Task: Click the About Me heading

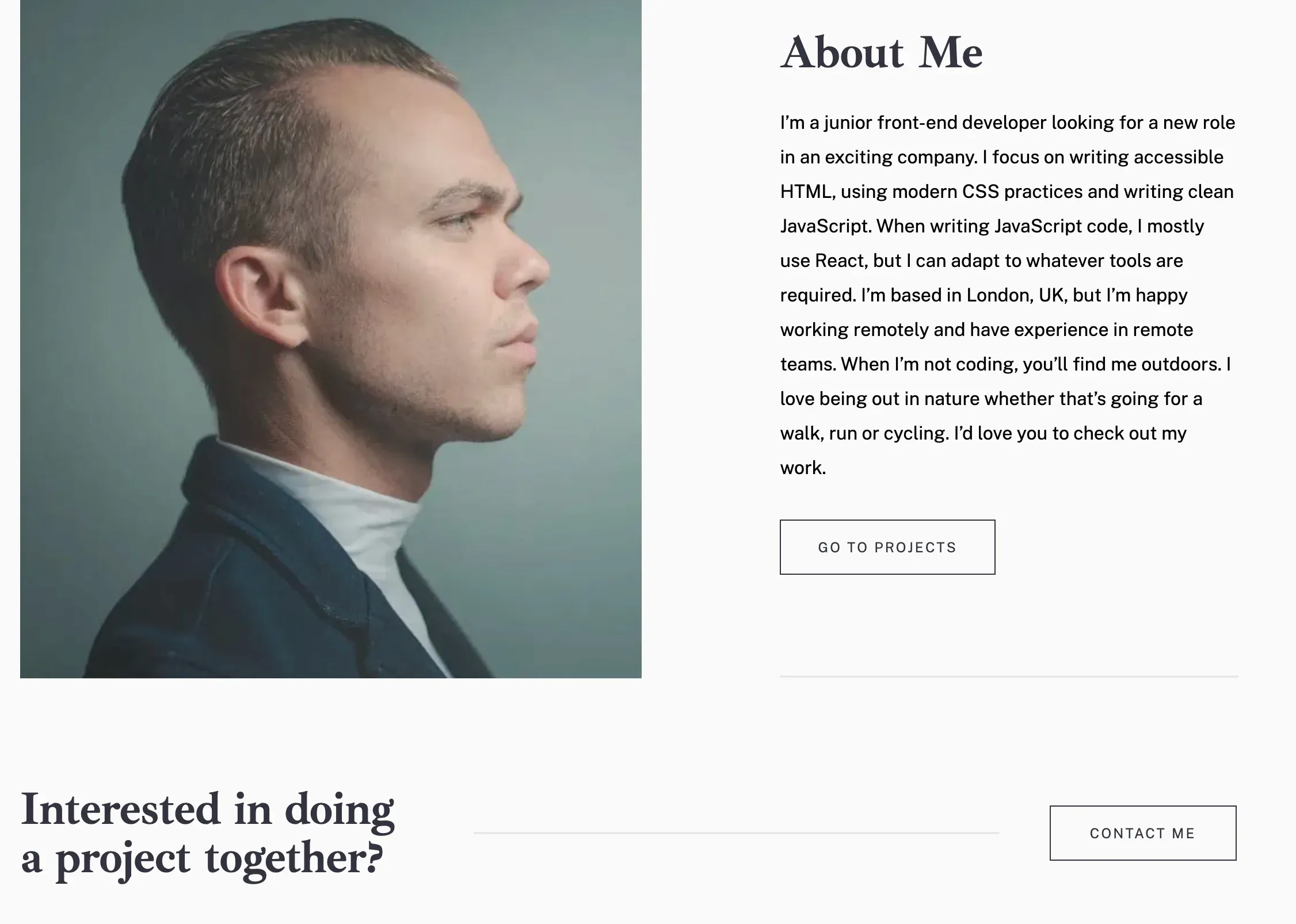Action: [882, 52]
